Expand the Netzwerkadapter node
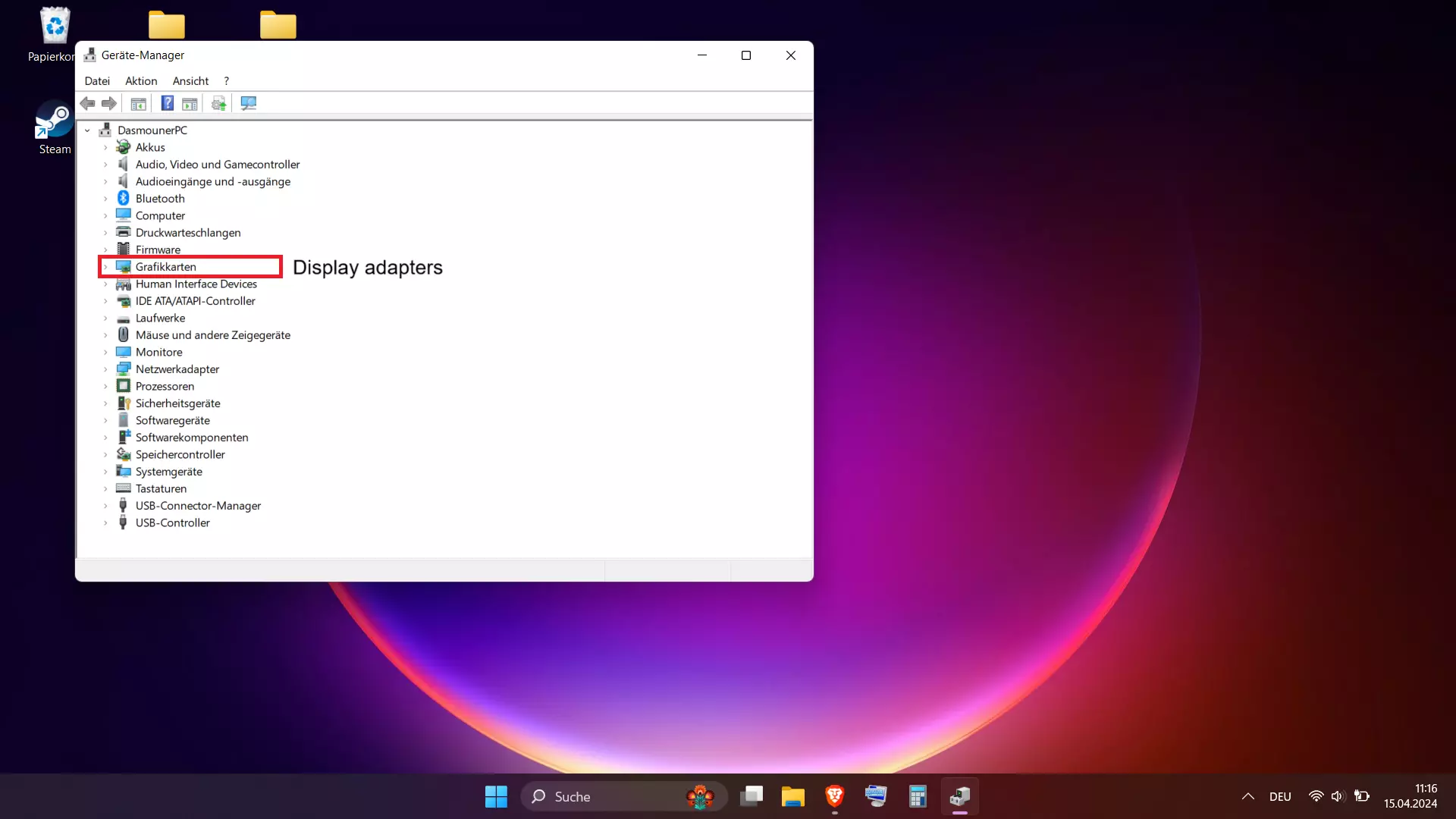1456x819 pixels. 105,369
